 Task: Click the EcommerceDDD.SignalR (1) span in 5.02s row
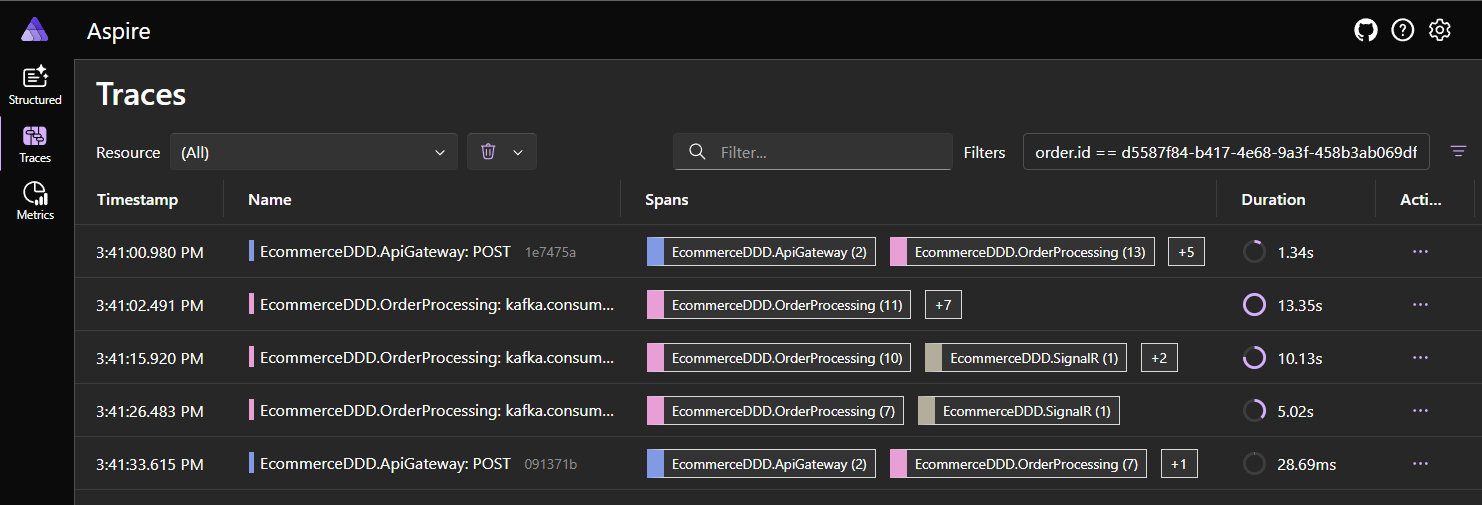click(x=1019, y=411)
